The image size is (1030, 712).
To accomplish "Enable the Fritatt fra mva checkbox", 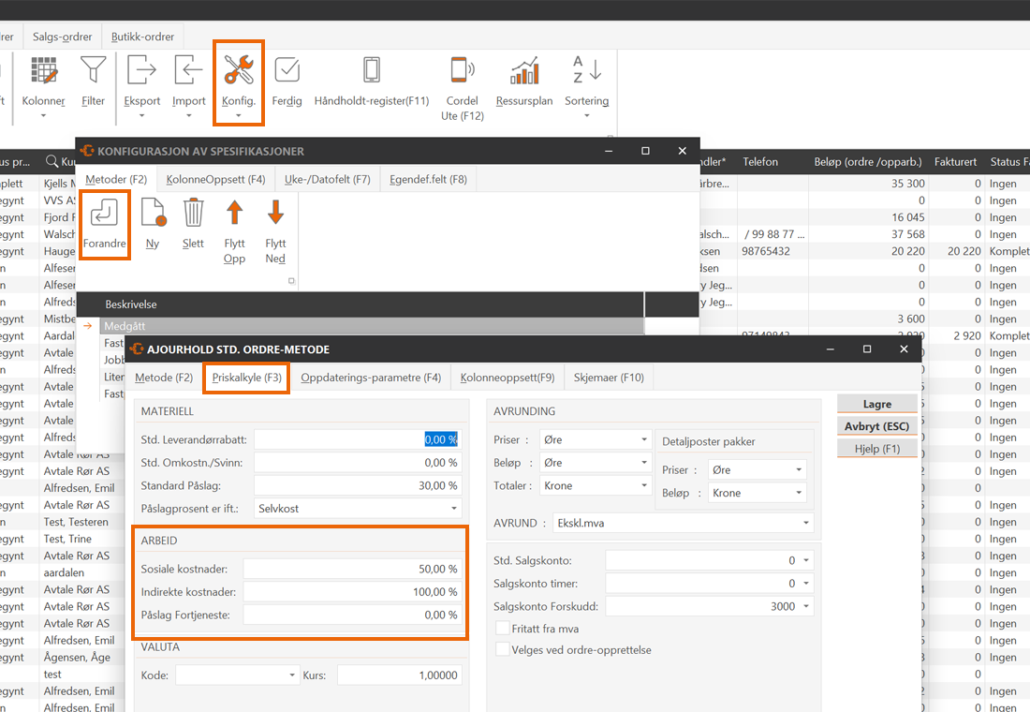I will click(x=503, y=629).
